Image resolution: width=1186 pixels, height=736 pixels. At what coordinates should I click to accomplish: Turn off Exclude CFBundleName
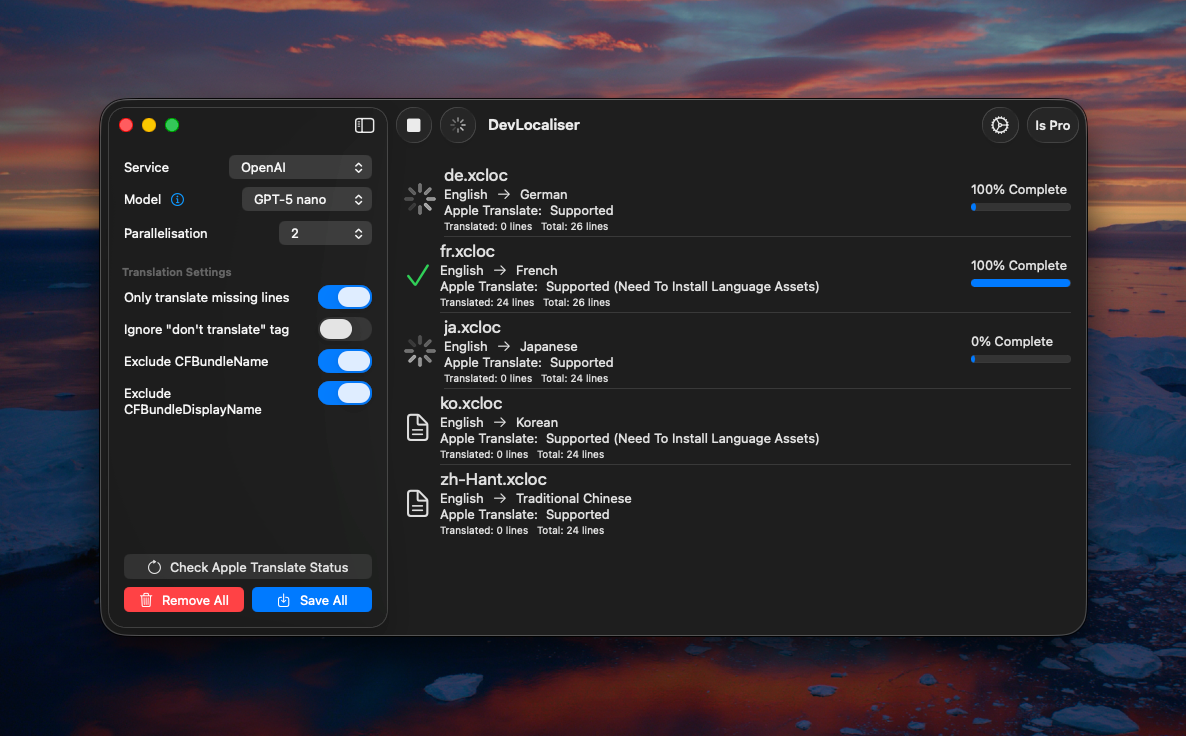point(345,361)
